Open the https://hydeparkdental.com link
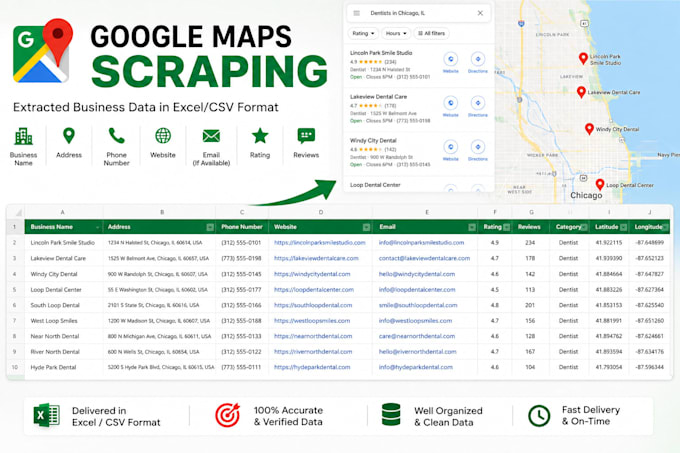The image size is (680, 453). [312, 367]
